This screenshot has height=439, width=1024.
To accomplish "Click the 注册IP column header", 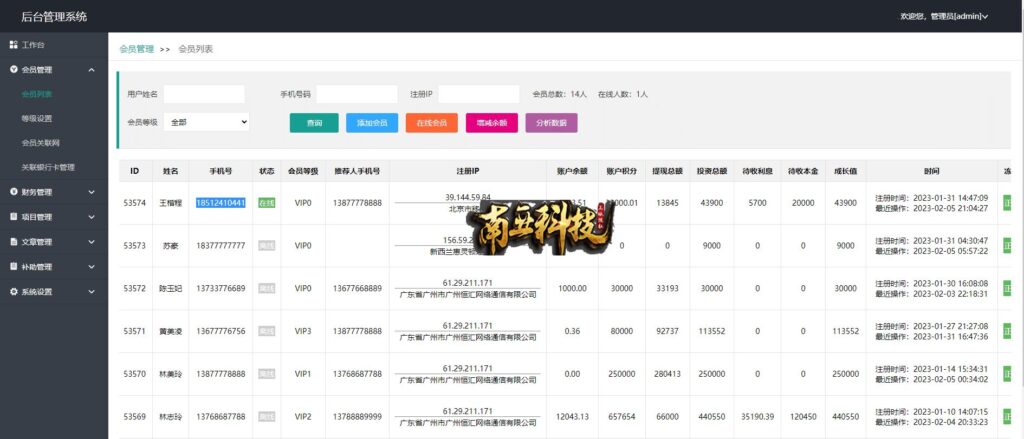I will (468, 171).
